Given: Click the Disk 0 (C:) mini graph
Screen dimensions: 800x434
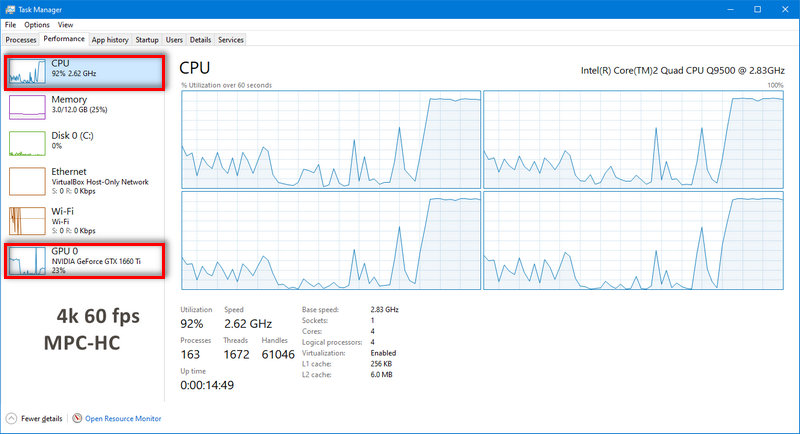Looking at the screenshot, I should coord(27,143).
